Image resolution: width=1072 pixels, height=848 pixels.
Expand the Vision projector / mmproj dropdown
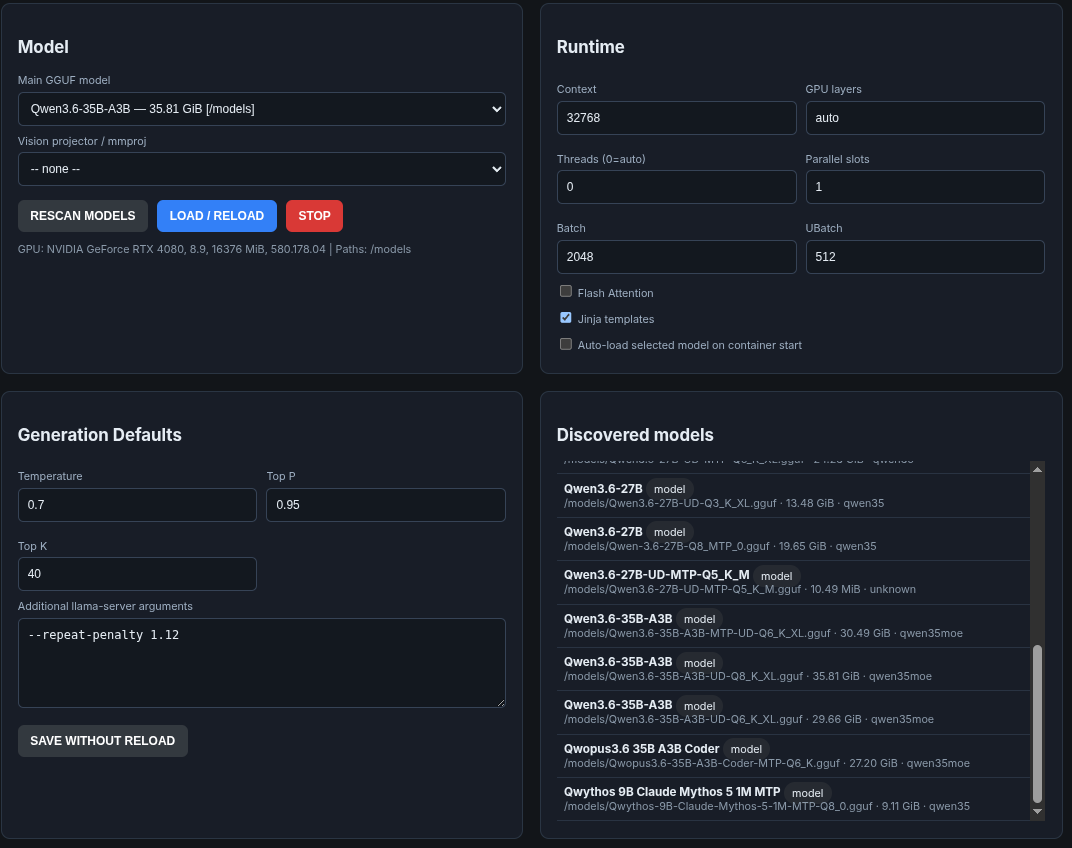click(x=262, y=169)
